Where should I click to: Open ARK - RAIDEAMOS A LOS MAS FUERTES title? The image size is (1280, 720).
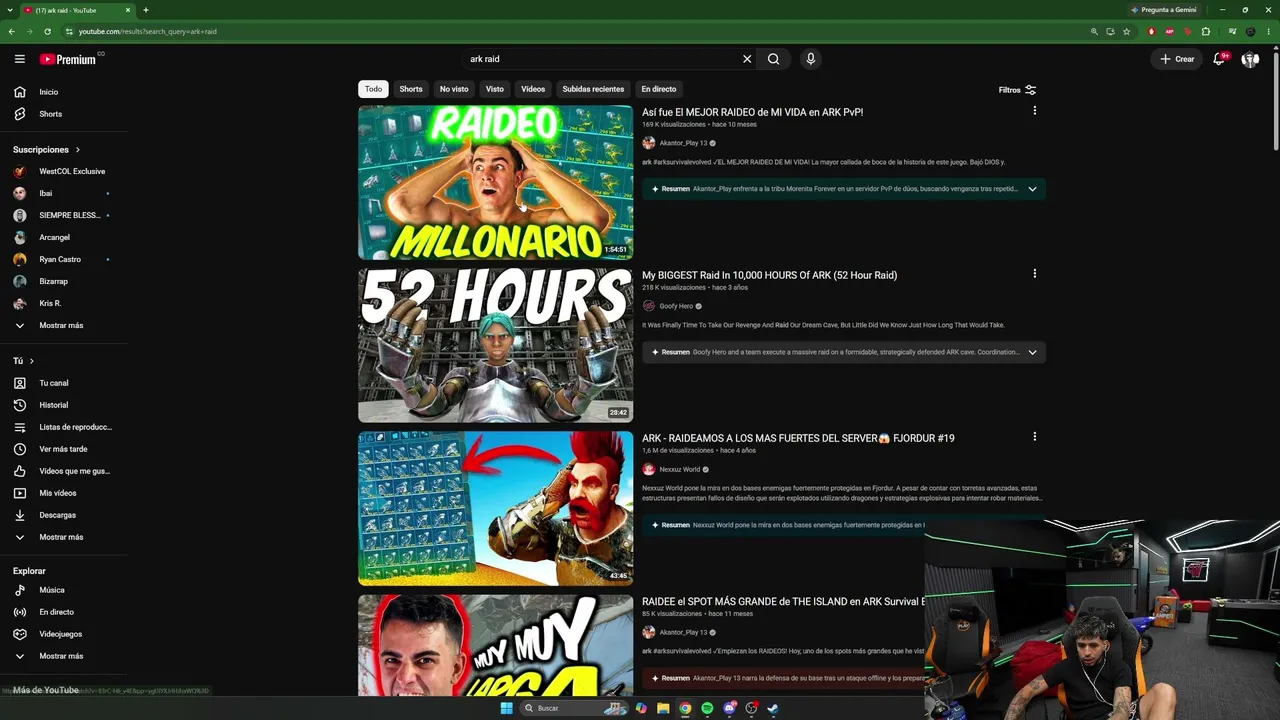click(x=798, y=438)
